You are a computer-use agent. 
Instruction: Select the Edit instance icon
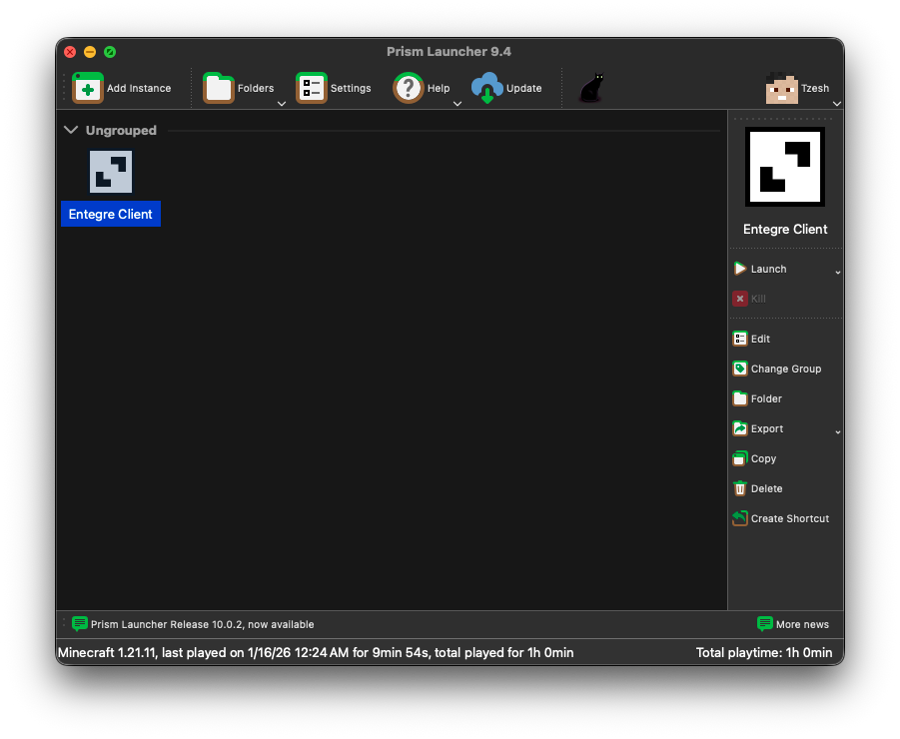tap(740, 338)
